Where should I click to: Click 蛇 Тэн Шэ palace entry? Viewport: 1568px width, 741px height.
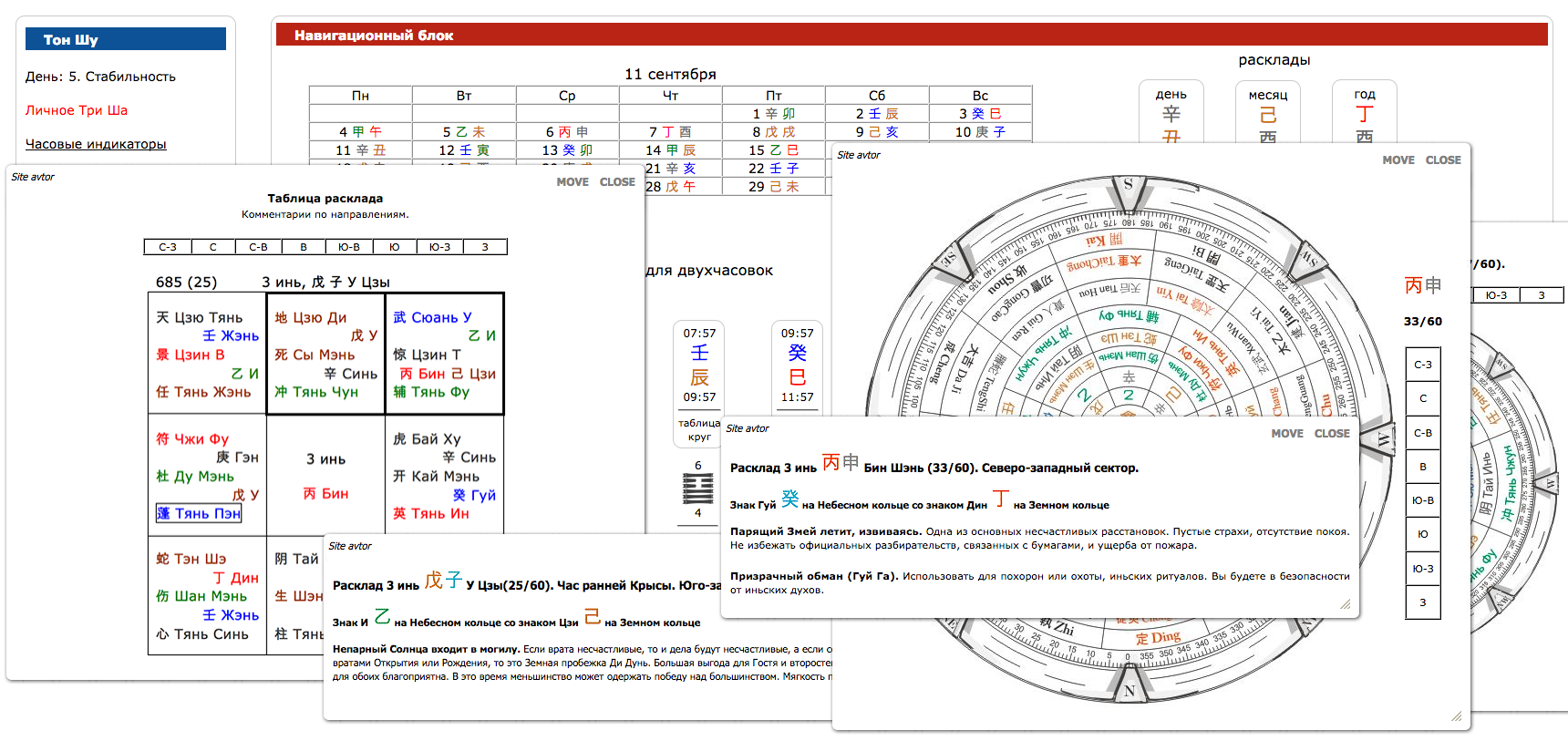click(191, 559)
